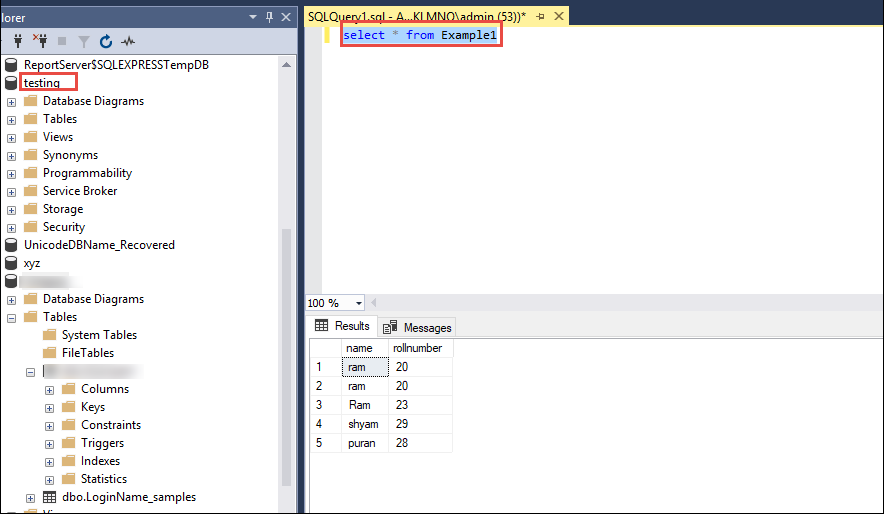Pin the SQLQuery1.sql tab
Viewport: 884px width, 514px height.
[540, 16]
